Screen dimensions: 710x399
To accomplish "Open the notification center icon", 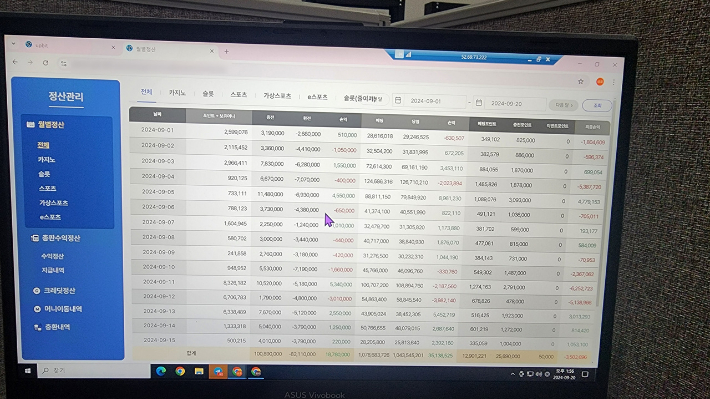I will 585,374.
